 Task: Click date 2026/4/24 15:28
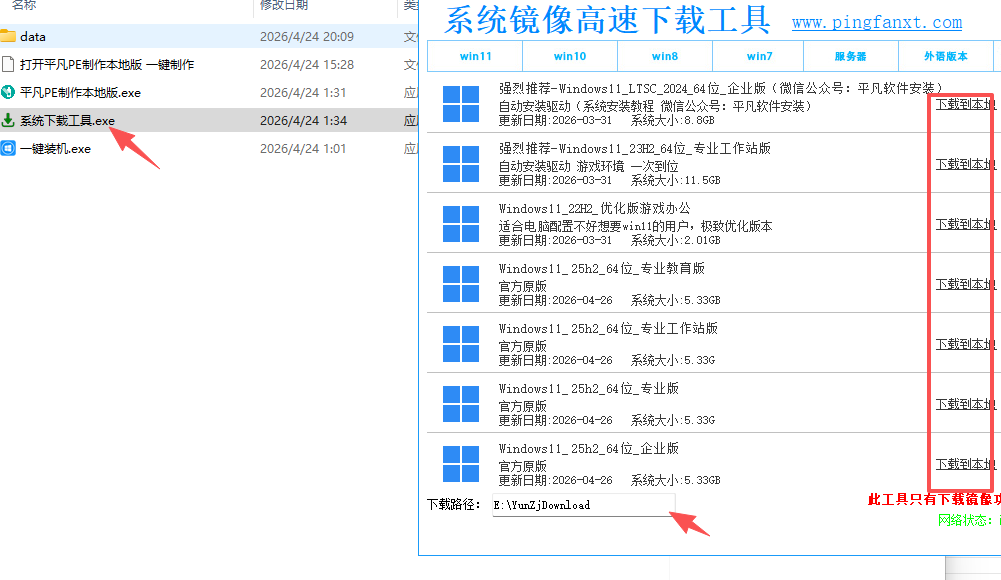306,64
